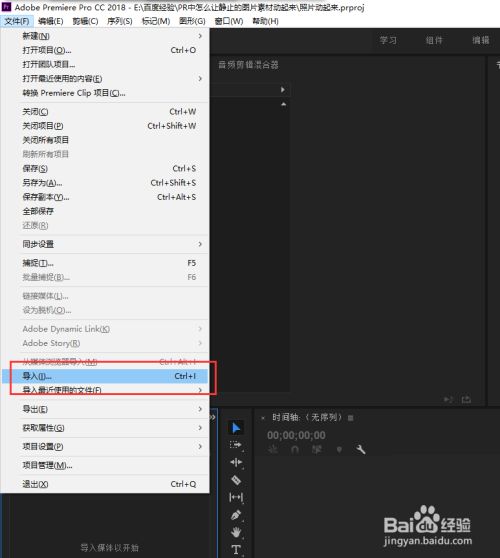Close the 文件(F) menu via its title
Viewport: 500px width, 558px height.
click(x=17, y=21)
